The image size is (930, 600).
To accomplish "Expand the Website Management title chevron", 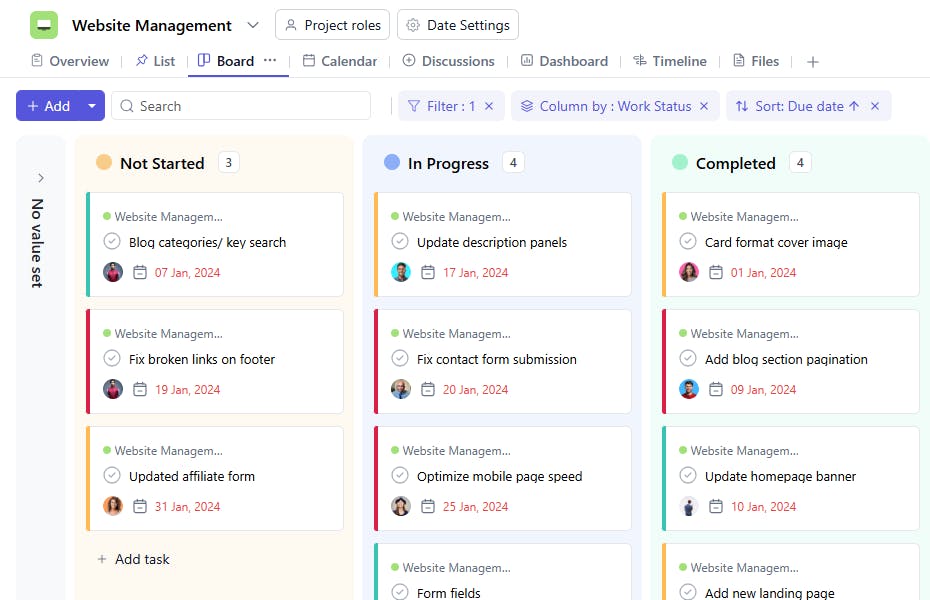I will [x=253, y=25].
